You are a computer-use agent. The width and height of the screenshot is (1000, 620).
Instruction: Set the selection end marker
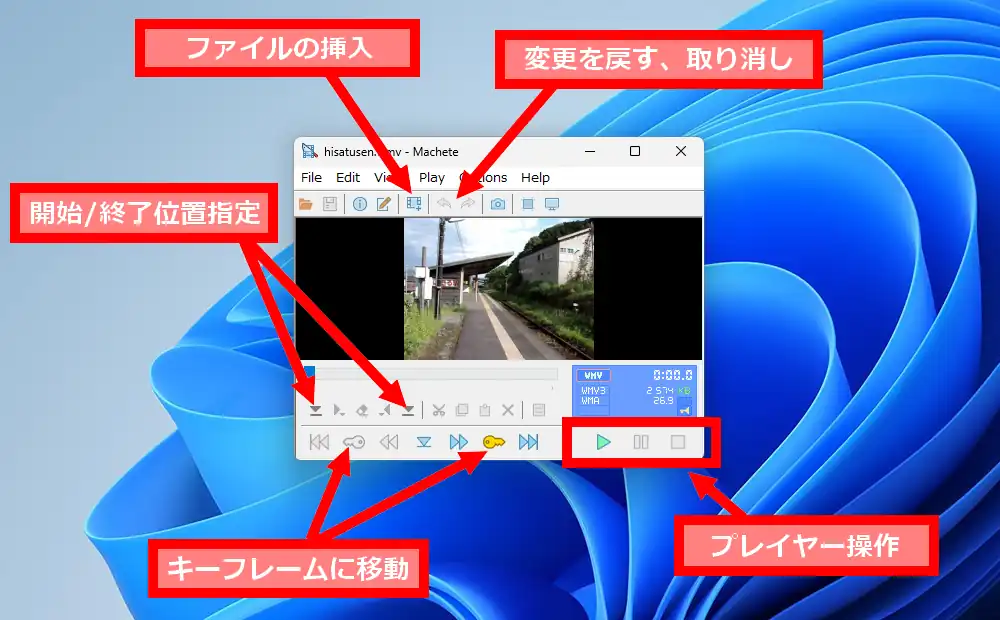click(408, 410)
